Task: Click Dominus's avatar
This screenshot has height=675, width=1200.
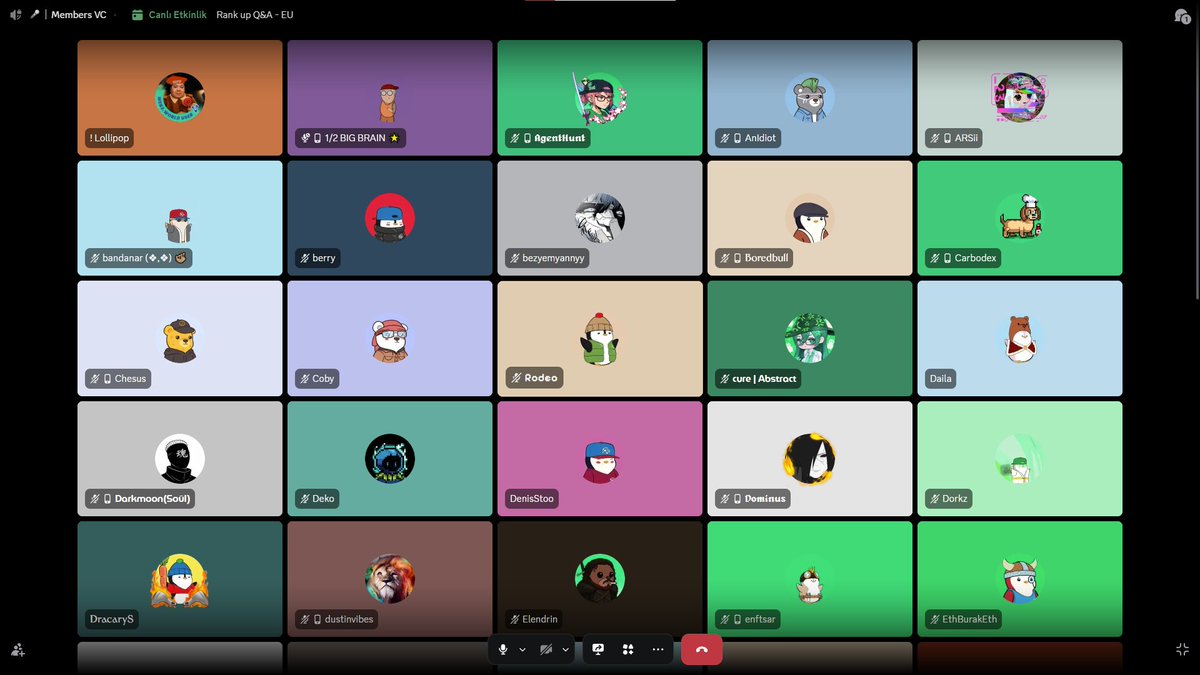Action: [x=810, y=459]
